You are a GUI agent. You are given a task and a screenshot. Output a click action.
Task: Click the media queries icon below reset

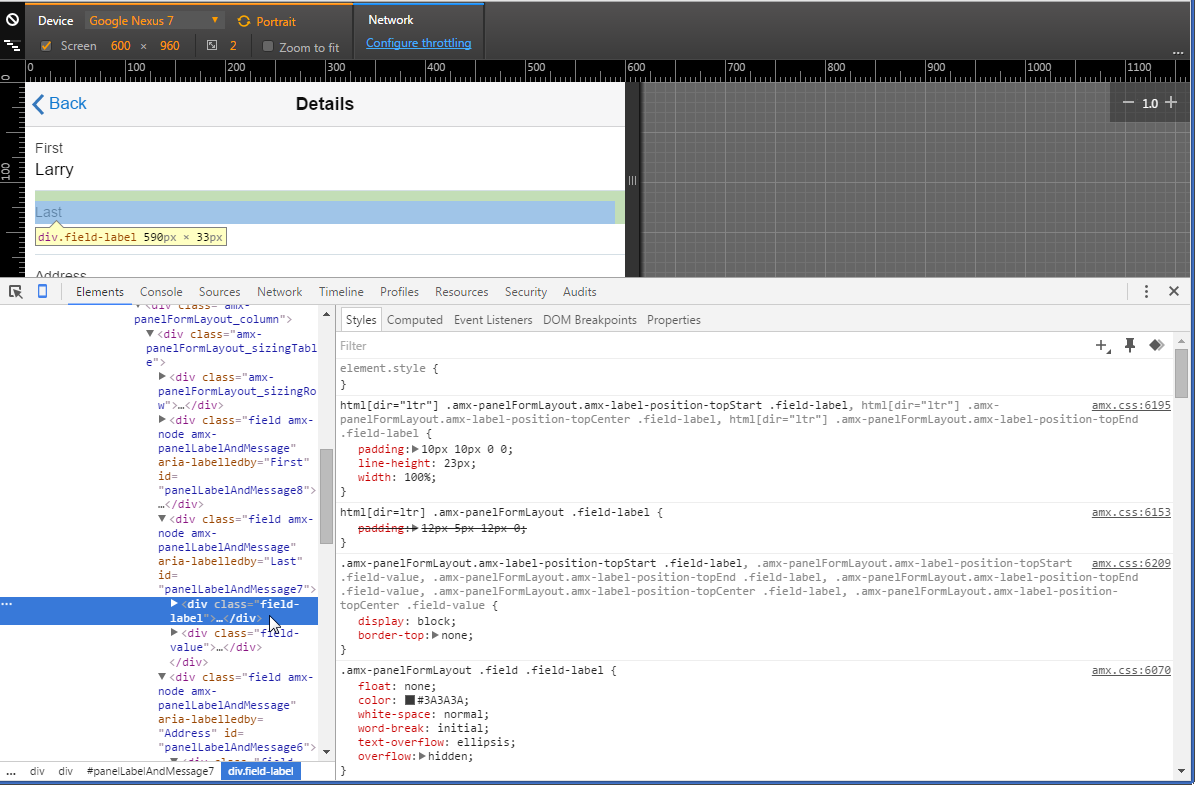12,46
